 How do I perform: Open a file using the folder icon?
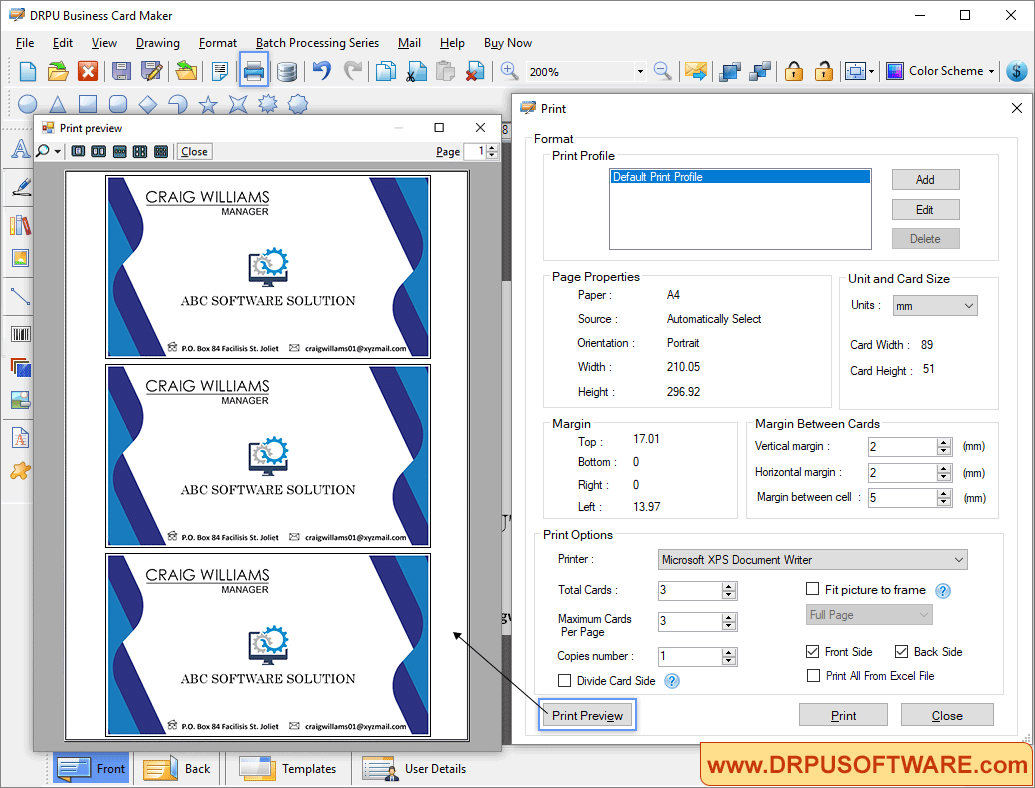[58, 71]
